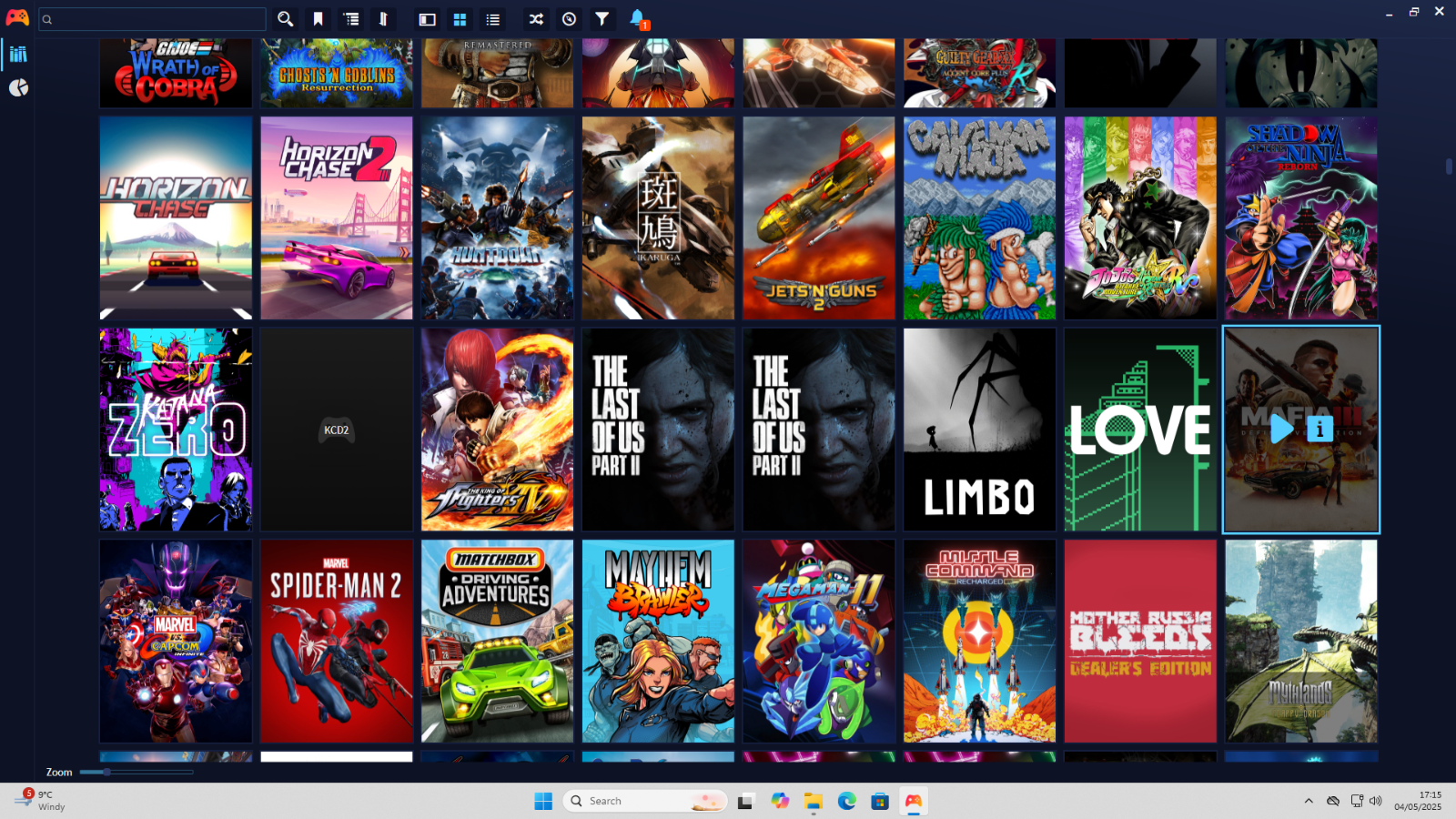Pick a random game with shuffle icon
This screenshot has width=1456, height=819.
click(x=536, y=19)
